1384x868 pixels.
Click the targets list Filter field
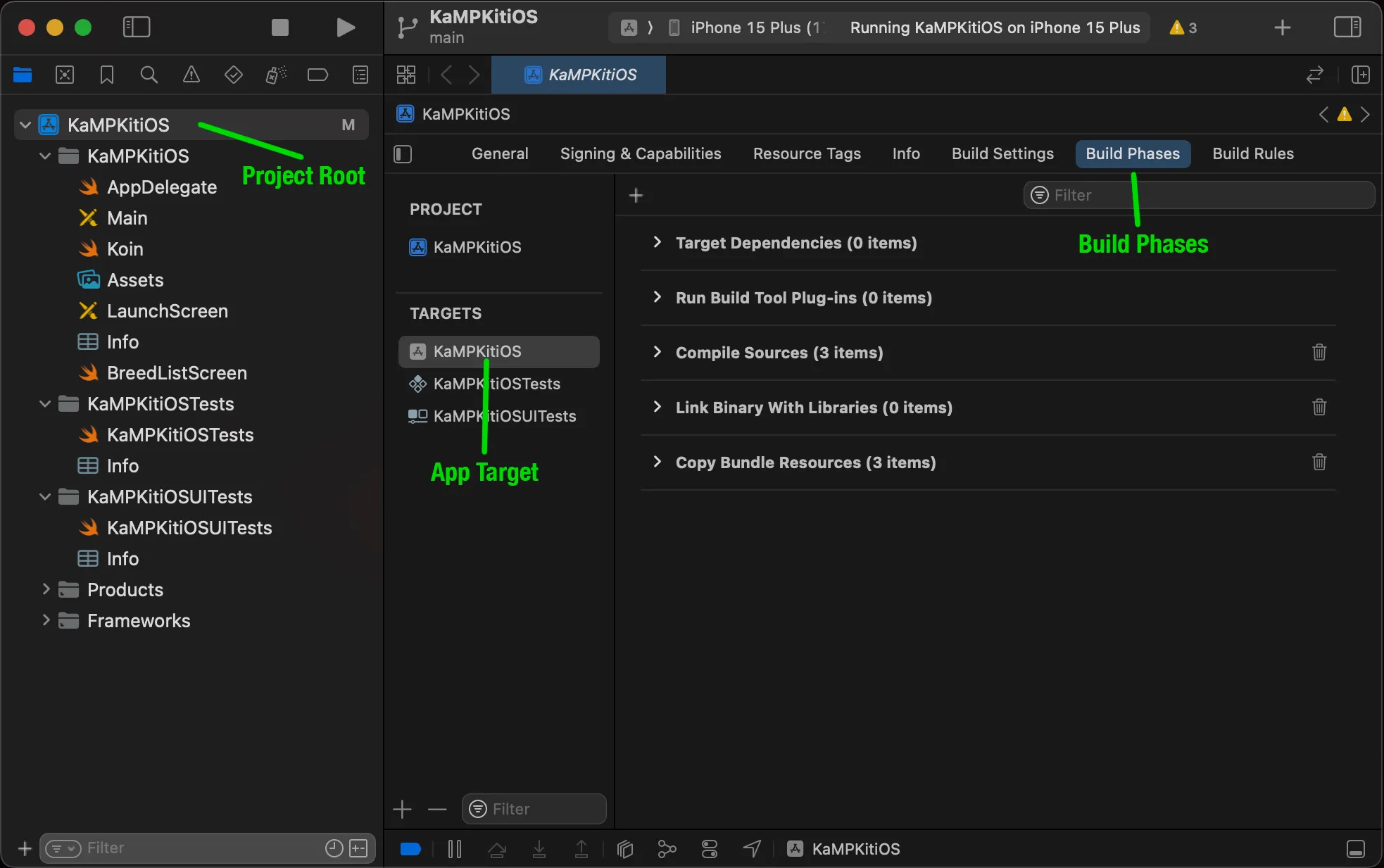[534, 810]
